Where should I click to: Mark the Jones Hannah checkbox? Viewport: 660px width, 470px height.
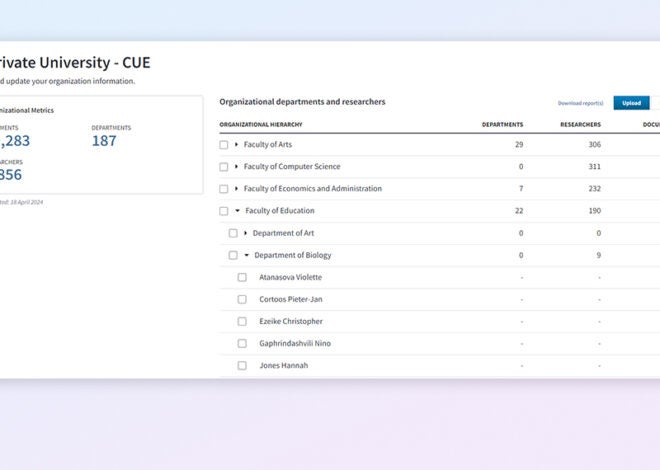coord(242,365)
